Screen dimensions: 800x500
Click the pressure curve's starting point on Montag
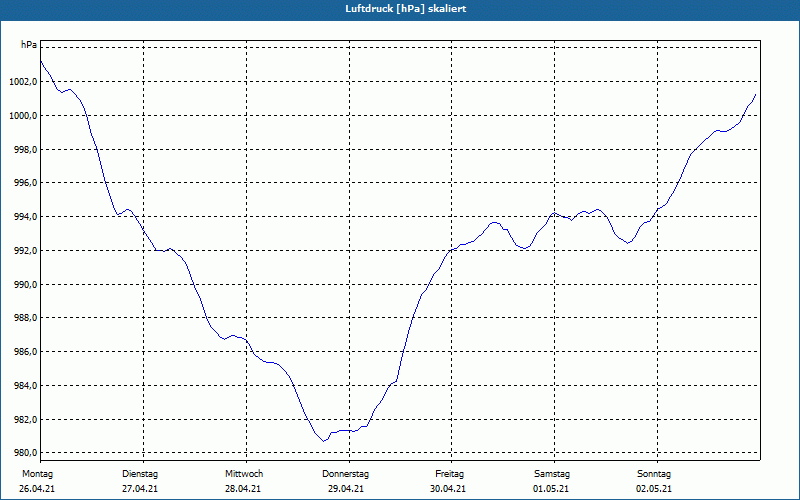click(41, 62)
